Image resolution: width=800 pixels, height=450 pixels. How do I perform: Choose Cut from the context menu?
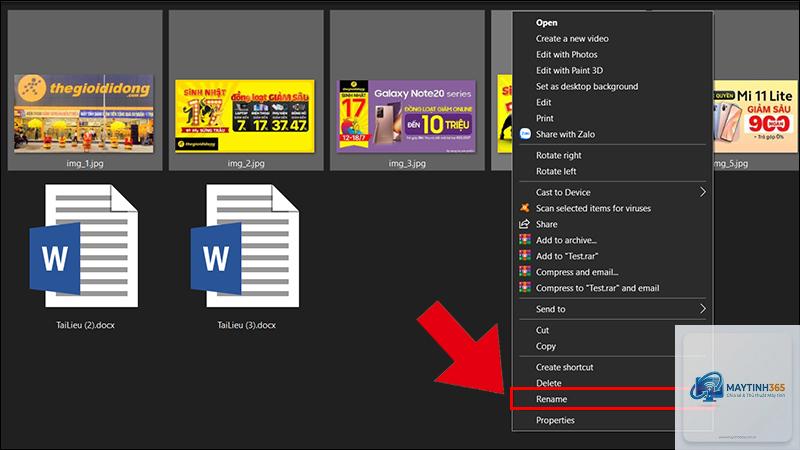(x=542, y=330)
